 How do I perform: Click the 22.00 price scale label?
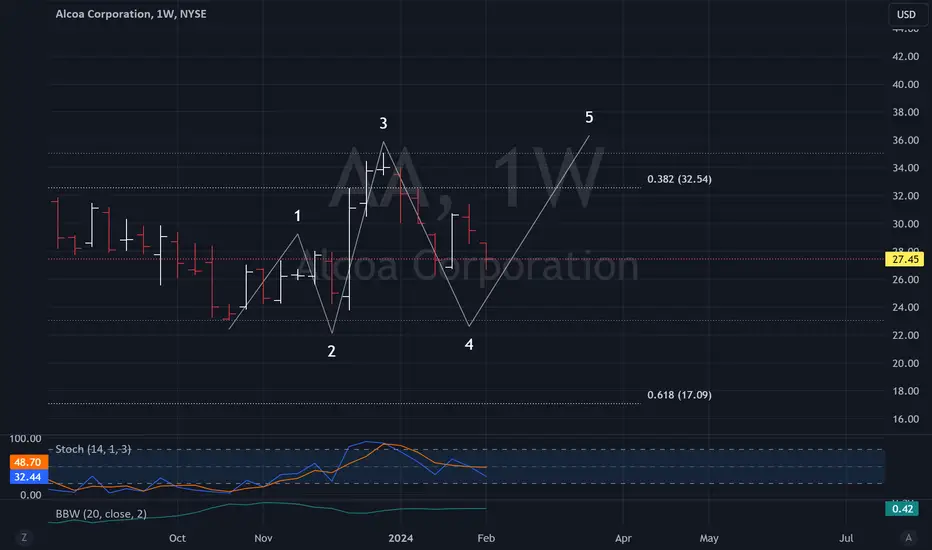(x=905, y=335)
